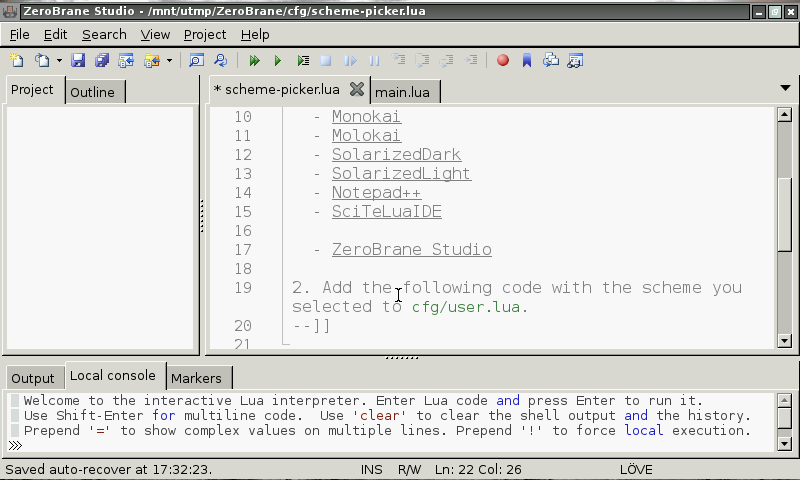The image size is (800, 480).
Task: Select the Notepad++ scheme link
Action: 377,192
